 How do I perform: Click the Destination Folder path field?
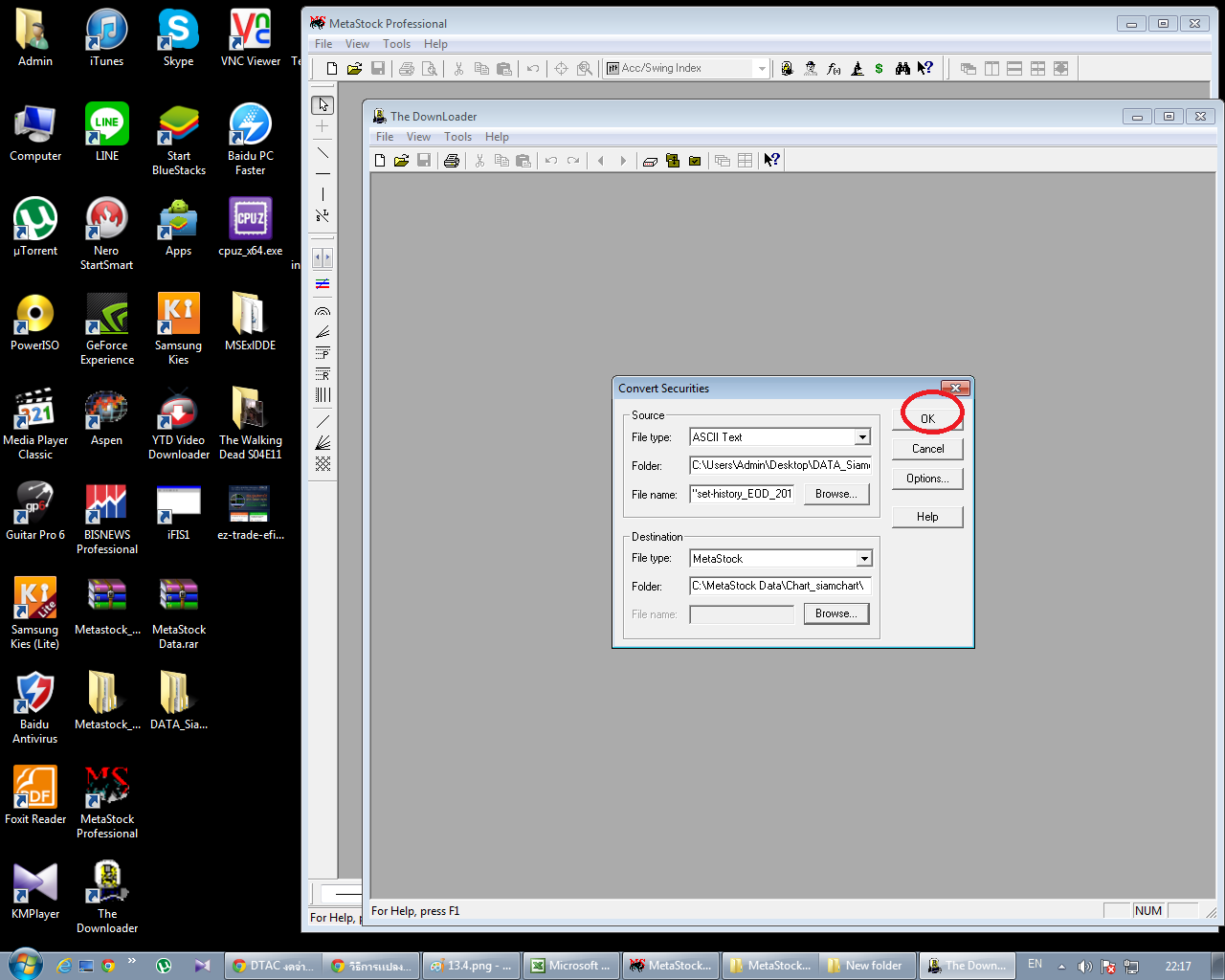tap(780, 586)
